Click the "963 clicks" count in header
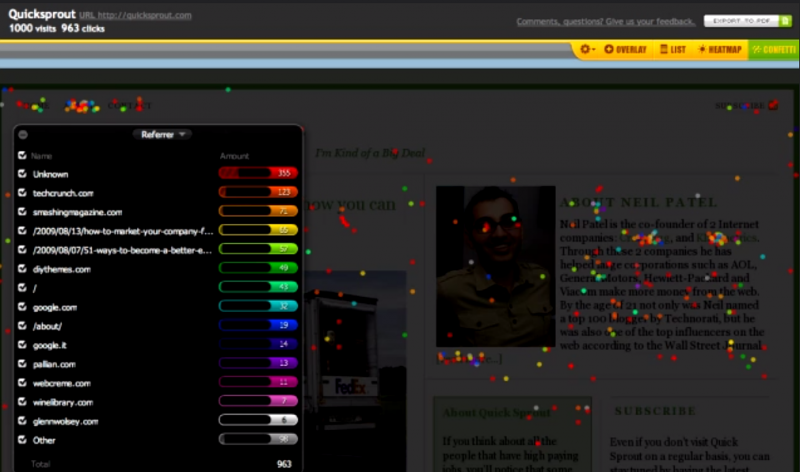This screenshot has width=800, height=472. click(x=83, y=29)
